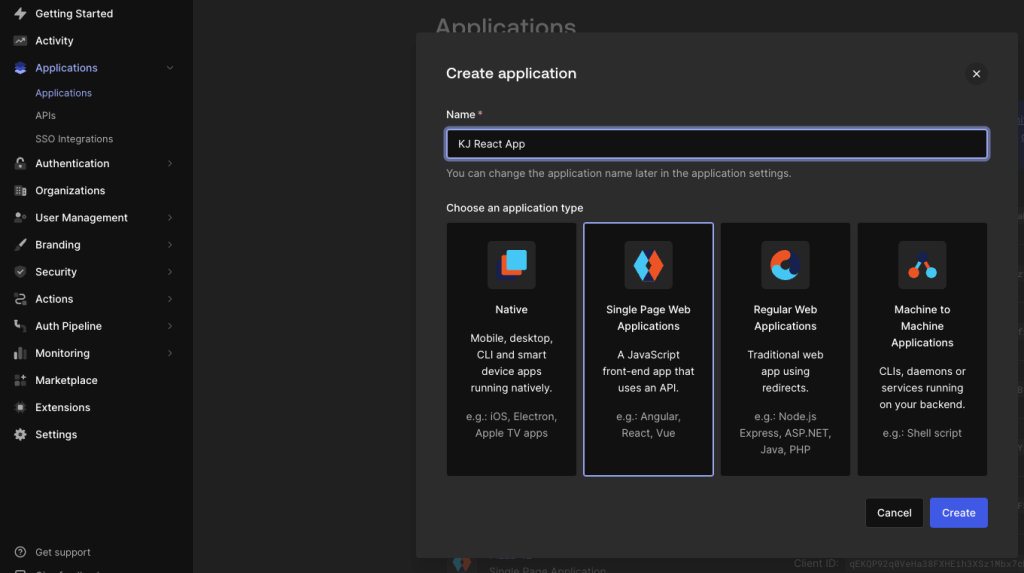The image size is (1024, 573).
Task: Expand the Monitoring section chevron
Action: 170,353
